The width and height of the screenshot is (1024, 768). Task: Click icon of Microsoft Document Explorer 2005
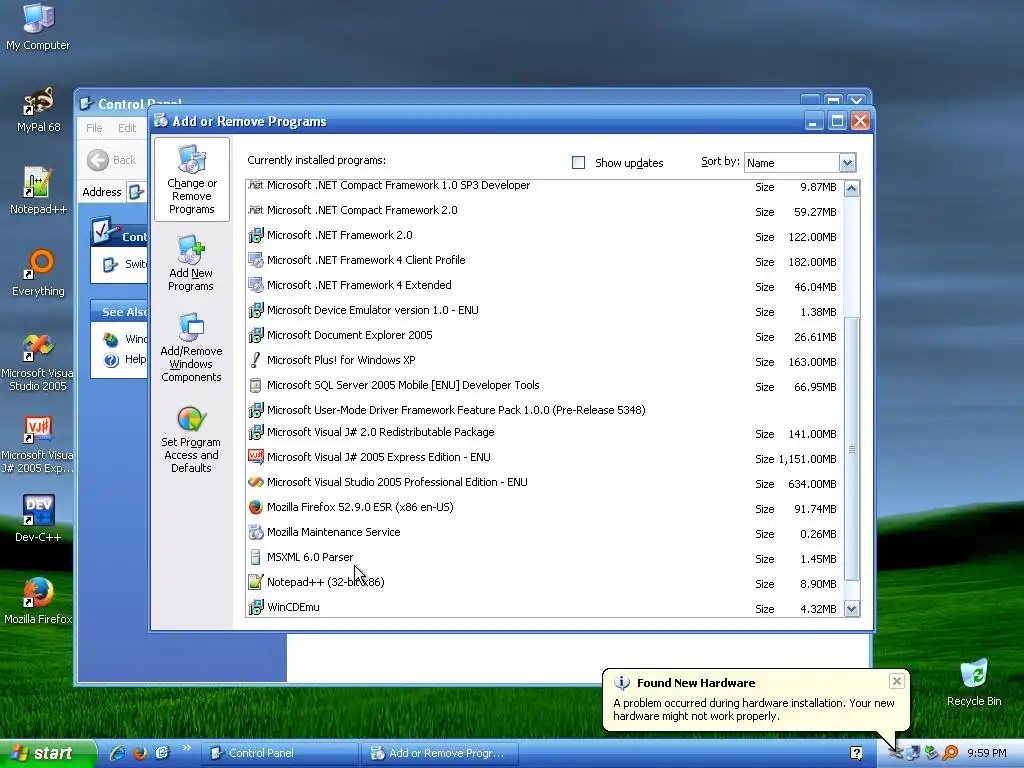click(x=255, y=335)
